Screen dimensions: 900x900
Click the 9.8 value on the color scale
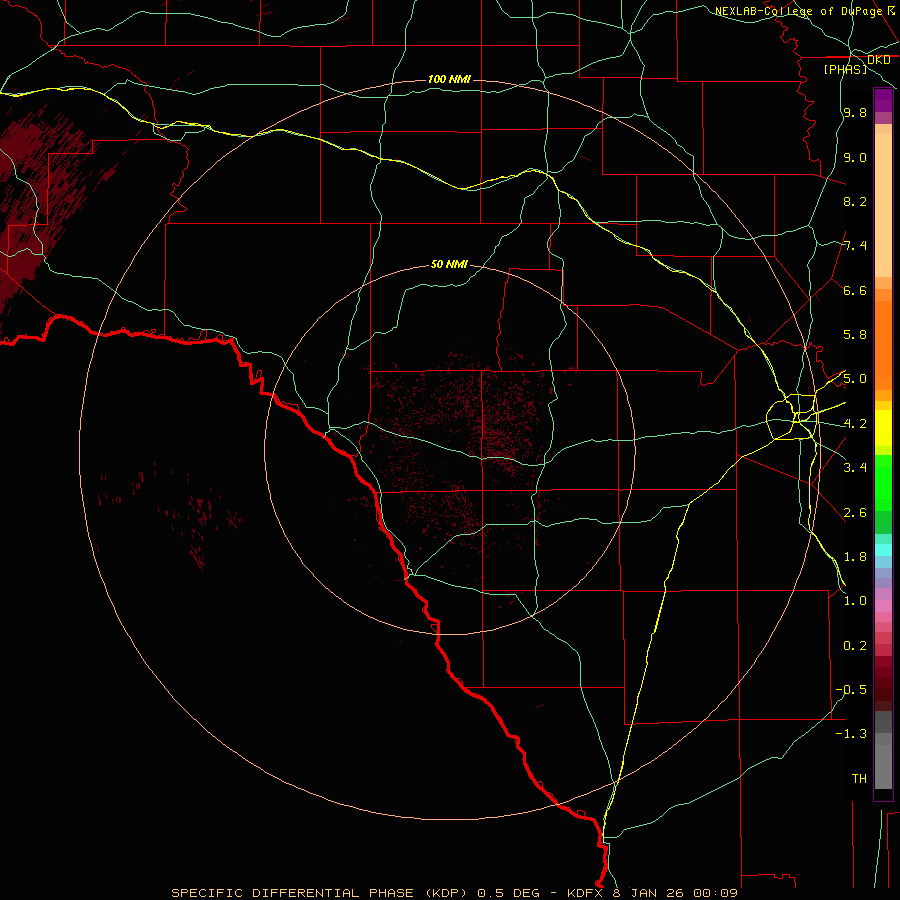(x=855, y=112)
